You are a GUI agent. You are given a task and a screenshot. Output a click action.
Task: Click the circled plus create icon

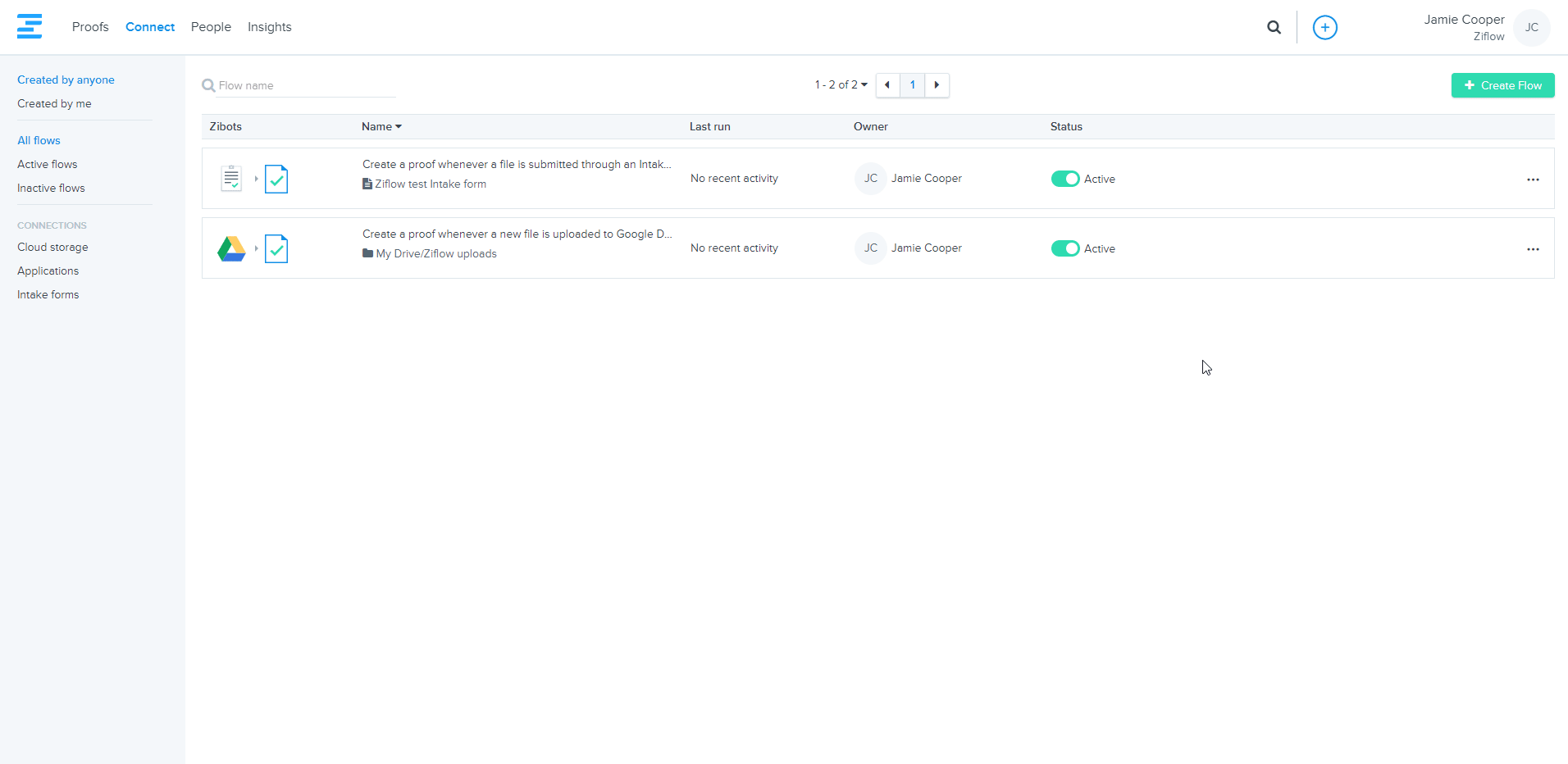click(x=1324, y=27)
